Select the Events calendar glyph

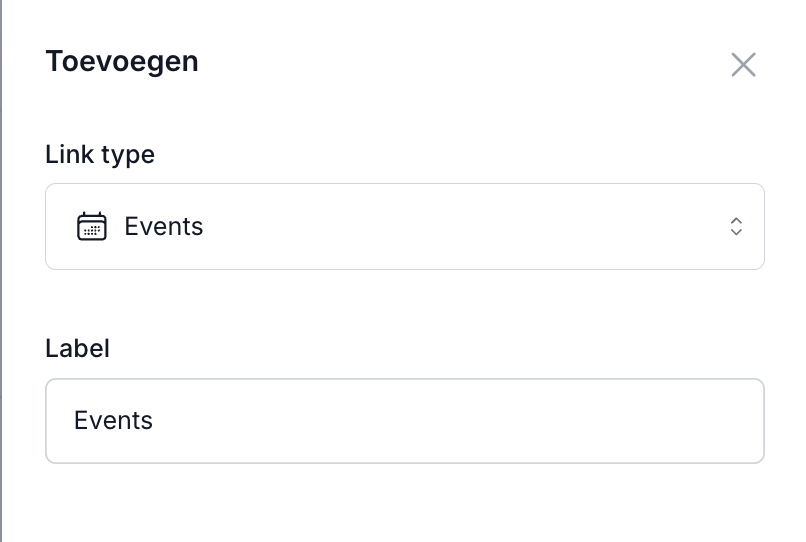coord(92,227)
